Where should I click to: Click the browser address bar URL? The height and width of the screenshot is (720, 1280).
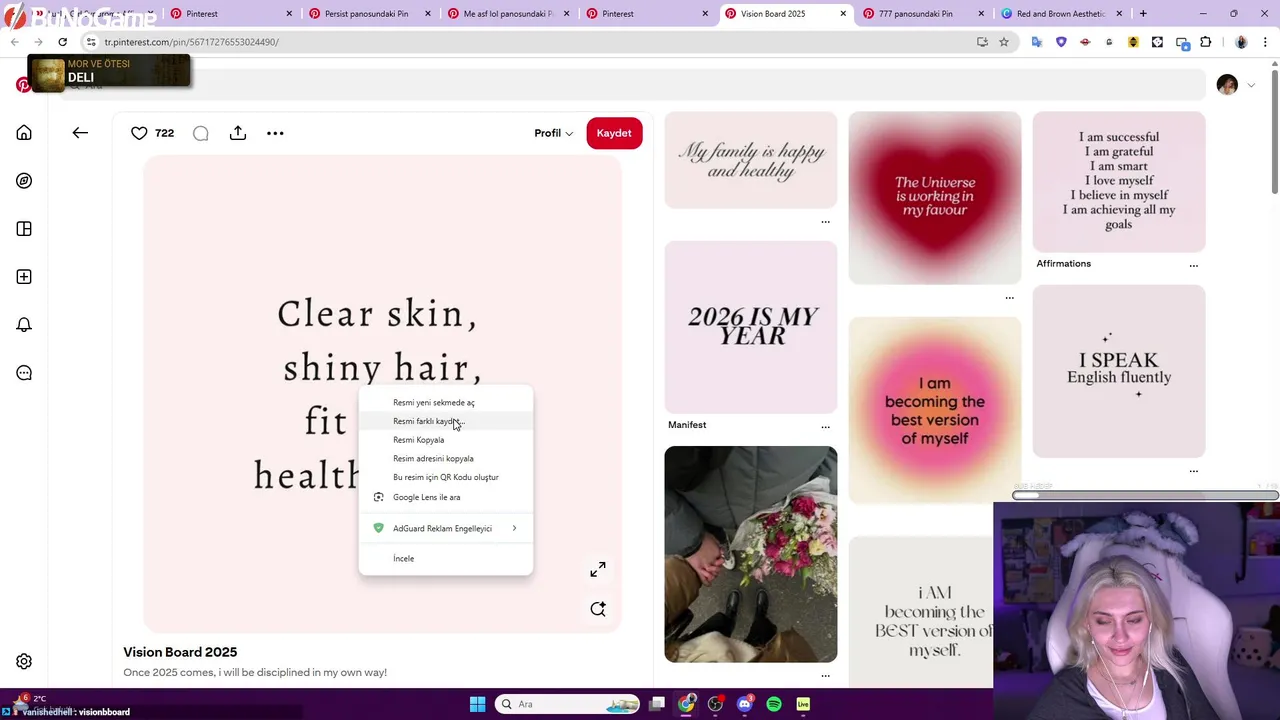(191, 42)
